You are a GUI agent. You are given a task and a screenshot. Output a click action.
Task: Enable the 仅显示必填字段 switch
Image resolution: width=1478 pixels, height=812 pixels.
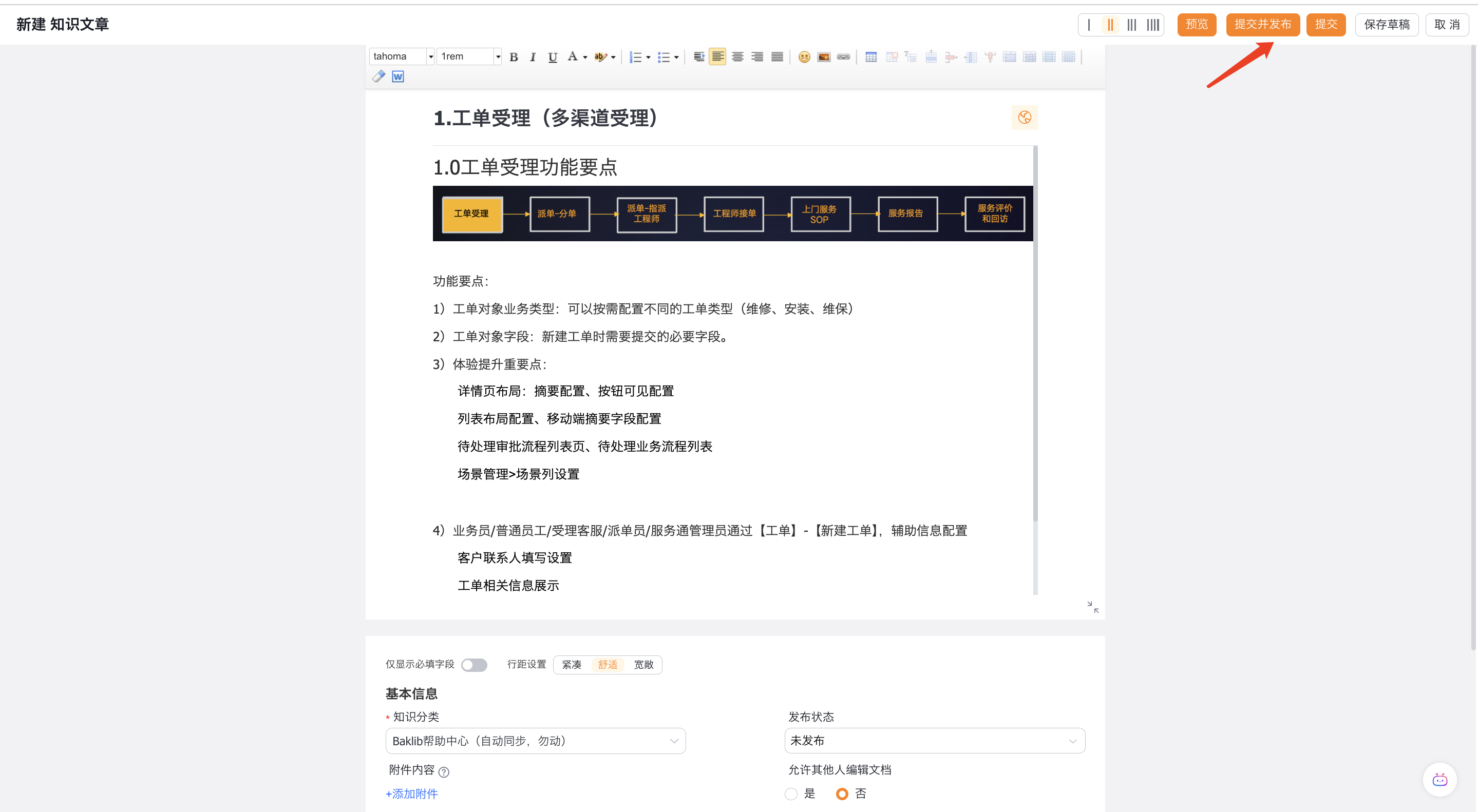coord(474,664)
